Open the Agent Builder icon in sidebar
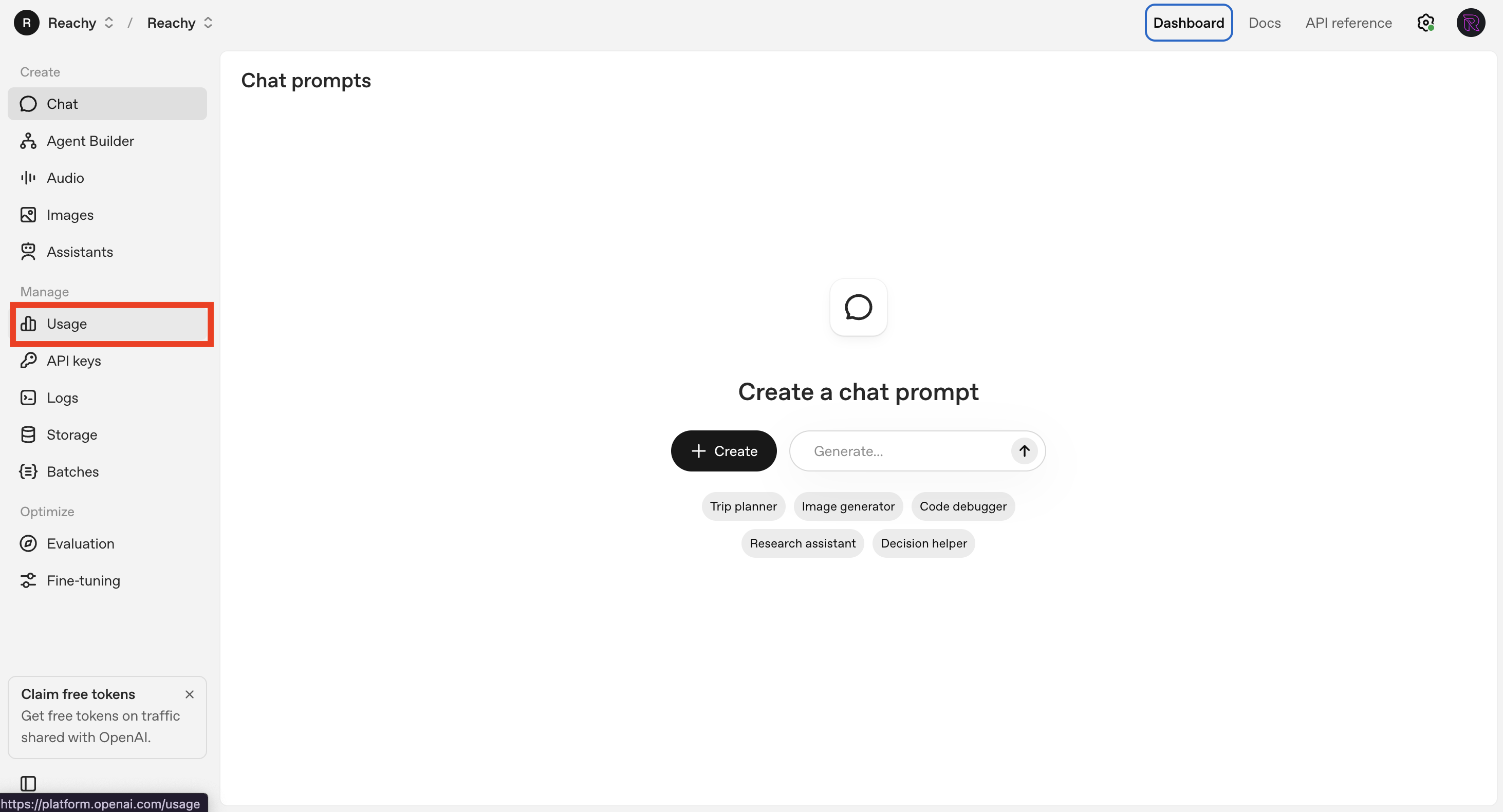Image resolution: width=1503 pixels, height=812 pixels. point(28,141)
